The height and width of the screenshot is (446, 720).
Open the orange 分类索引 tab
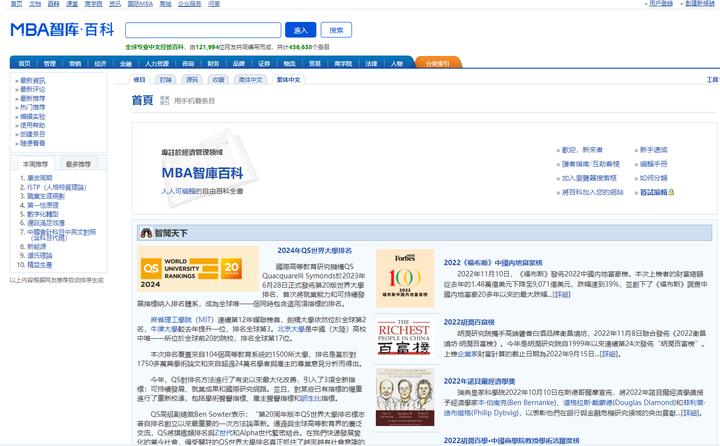(x=438, y=63)
